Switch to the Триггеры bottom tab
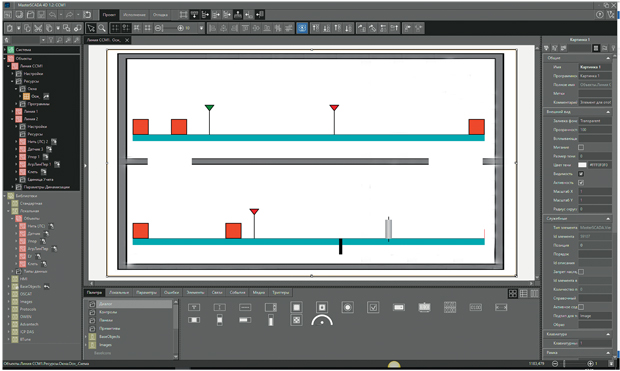620x371 pixels. pyautogui.click(x=280, y=293)
